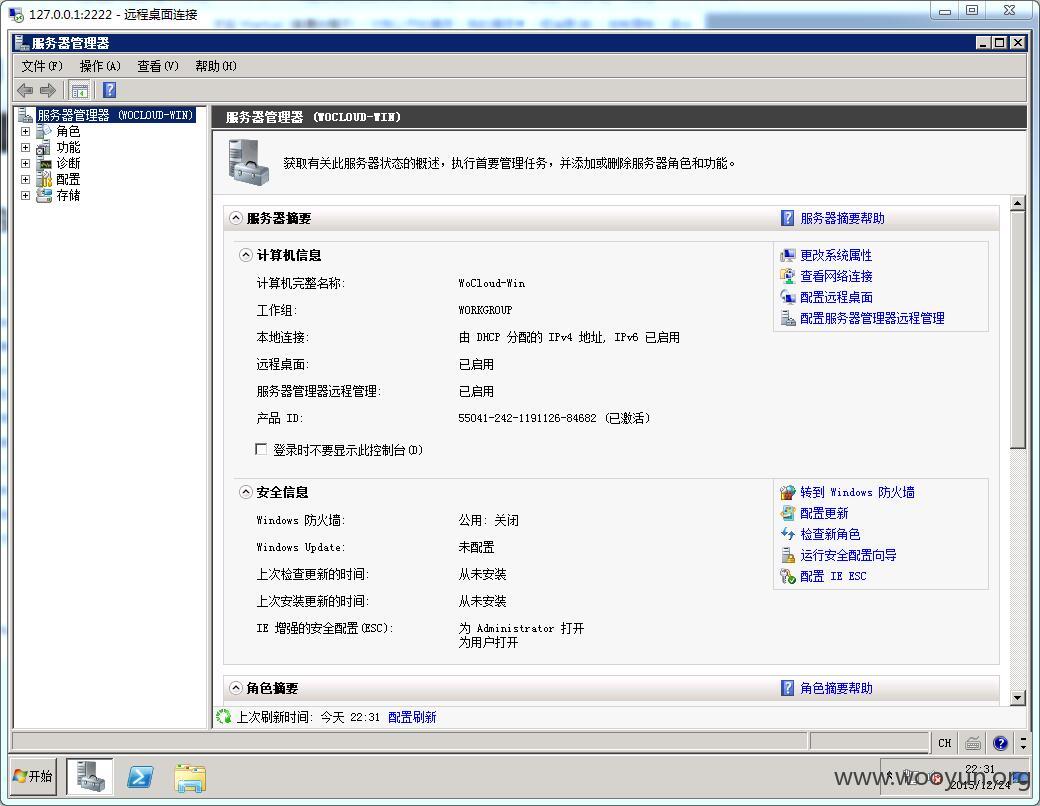Viewport: 1040px width, 806px height.
Task: Click the CH language indicator
Action: (945, 743)
